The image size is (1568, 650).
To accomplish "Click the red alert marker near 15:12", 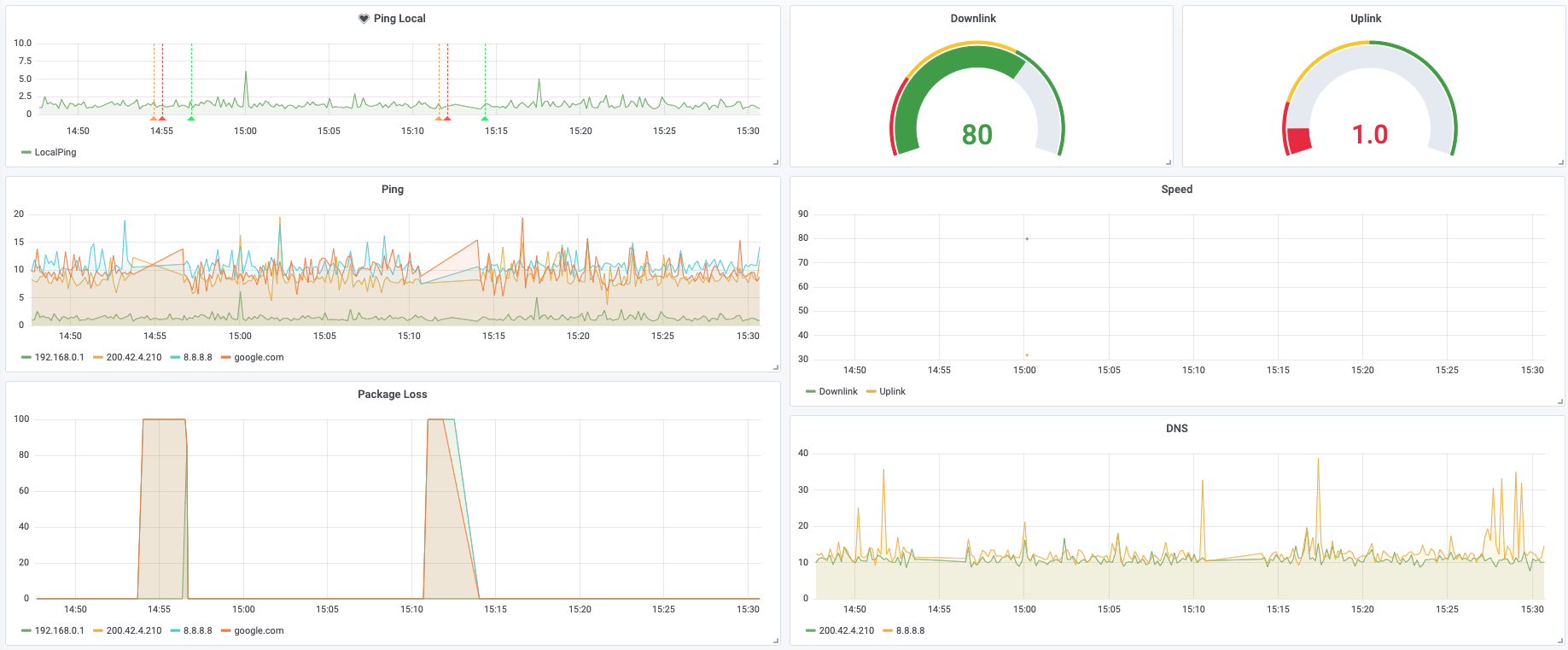I will 447,118.
